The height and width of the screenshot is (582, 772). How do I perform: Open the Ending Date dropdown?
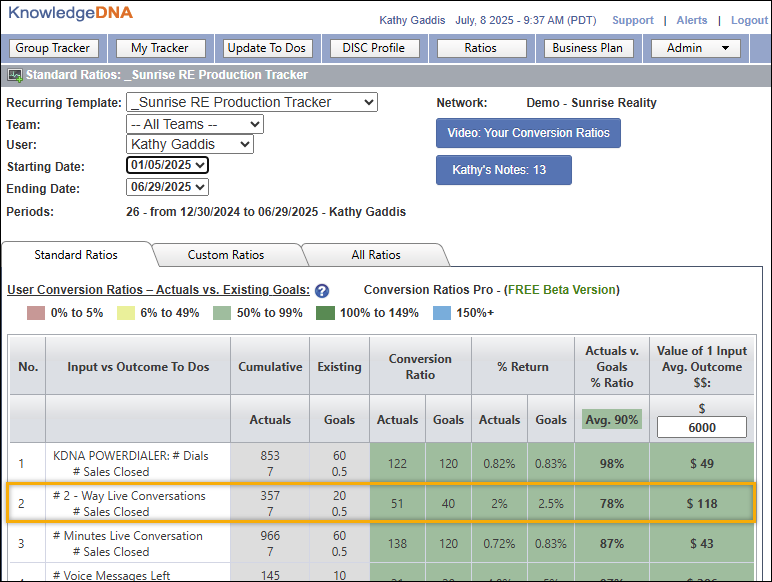point(167,187)
